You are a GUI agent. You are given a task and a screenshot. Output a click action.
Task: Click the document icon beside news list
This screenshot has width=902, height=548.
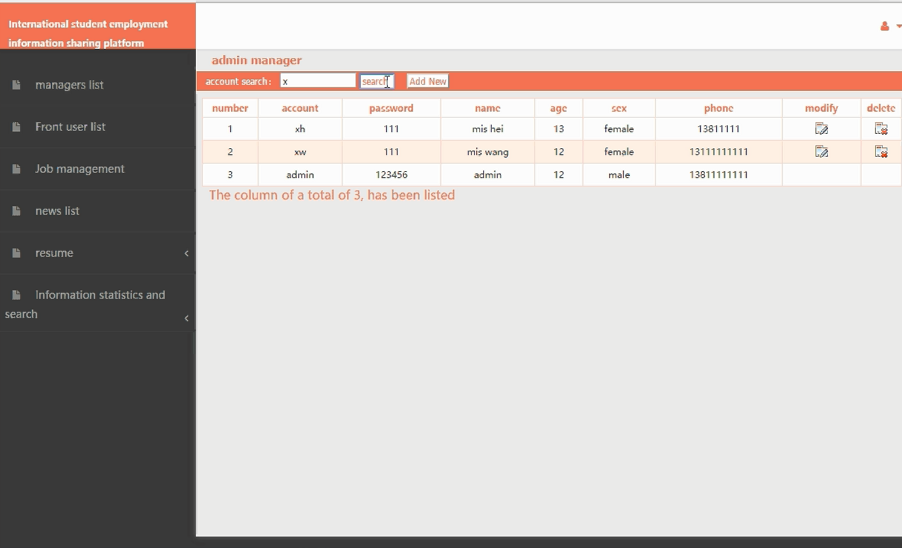point(16,211)
